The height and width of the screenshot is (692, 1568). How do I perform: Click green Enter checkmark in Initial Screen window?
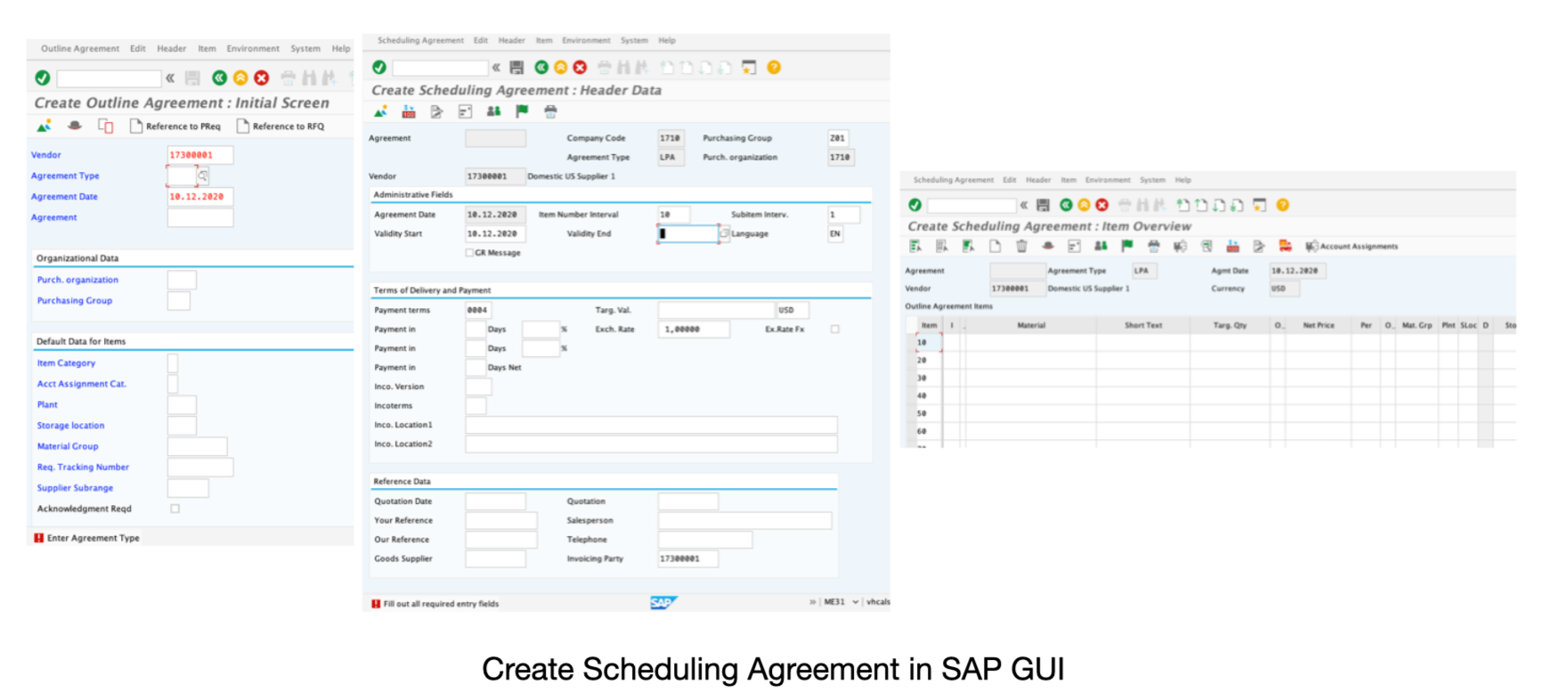42,78
